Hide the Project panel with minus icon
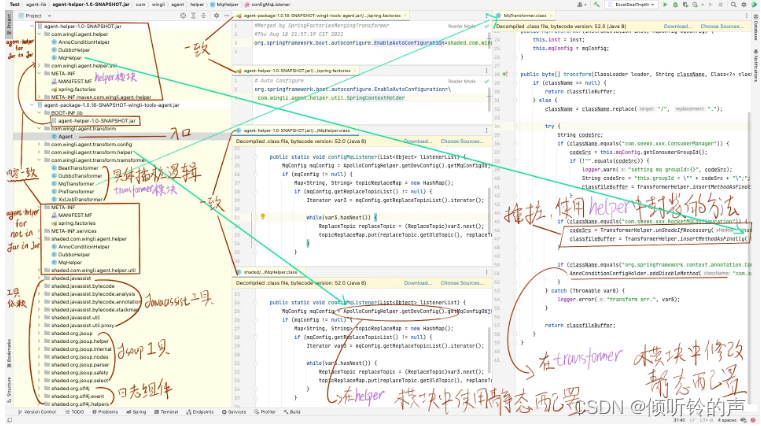 226,16
